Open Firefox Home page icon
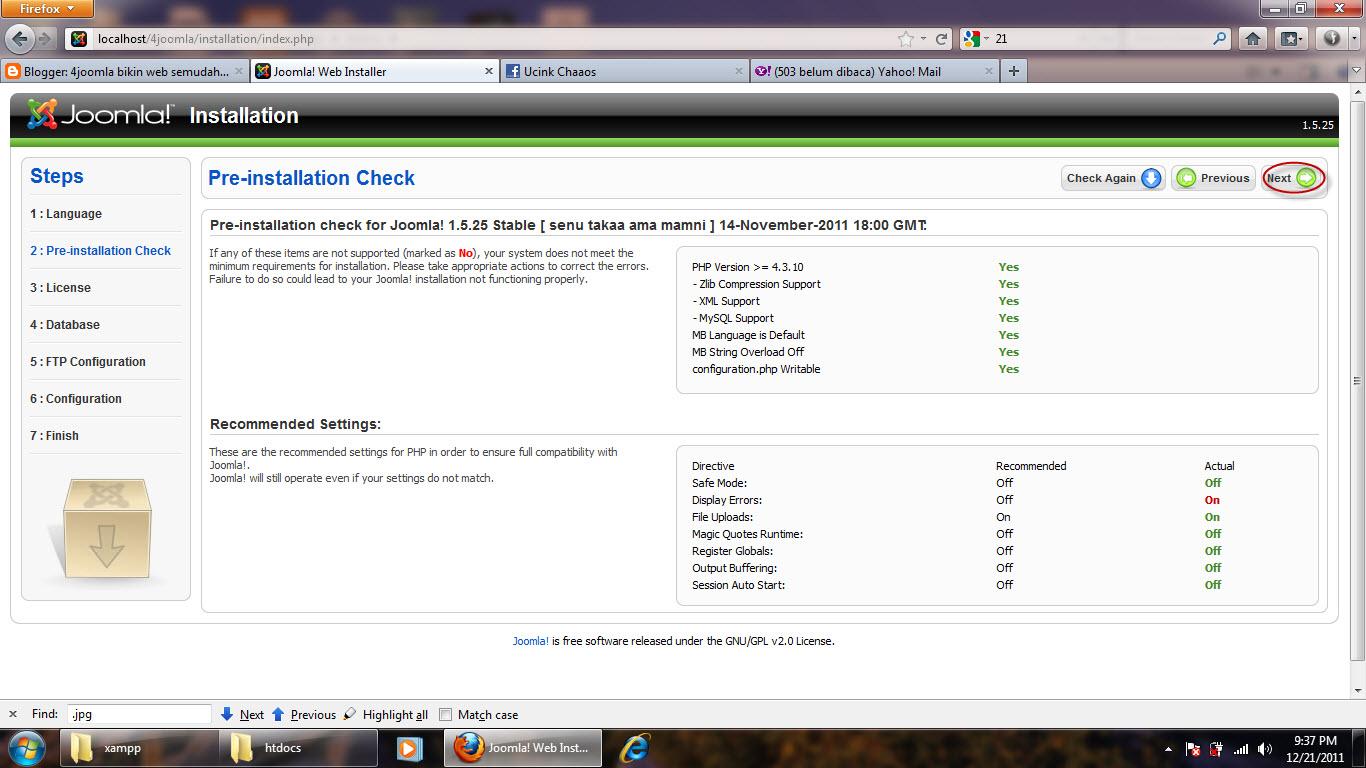The image size is (1366, 768). point(1252,39)
